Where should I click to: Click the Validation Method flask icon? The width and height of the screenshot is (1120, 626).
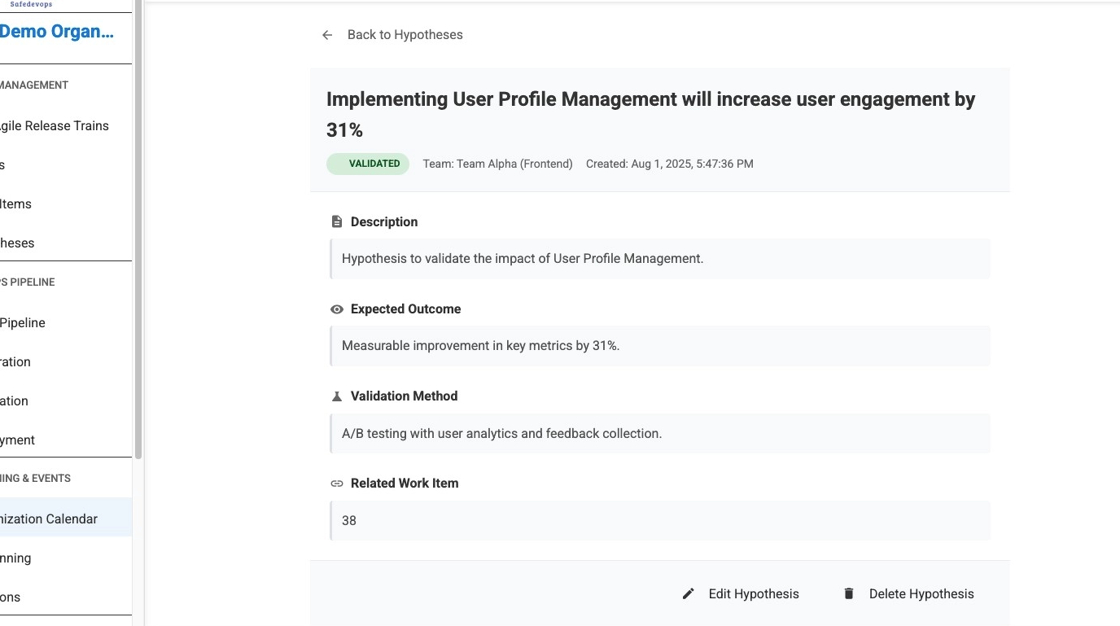[x=337, y=397]
